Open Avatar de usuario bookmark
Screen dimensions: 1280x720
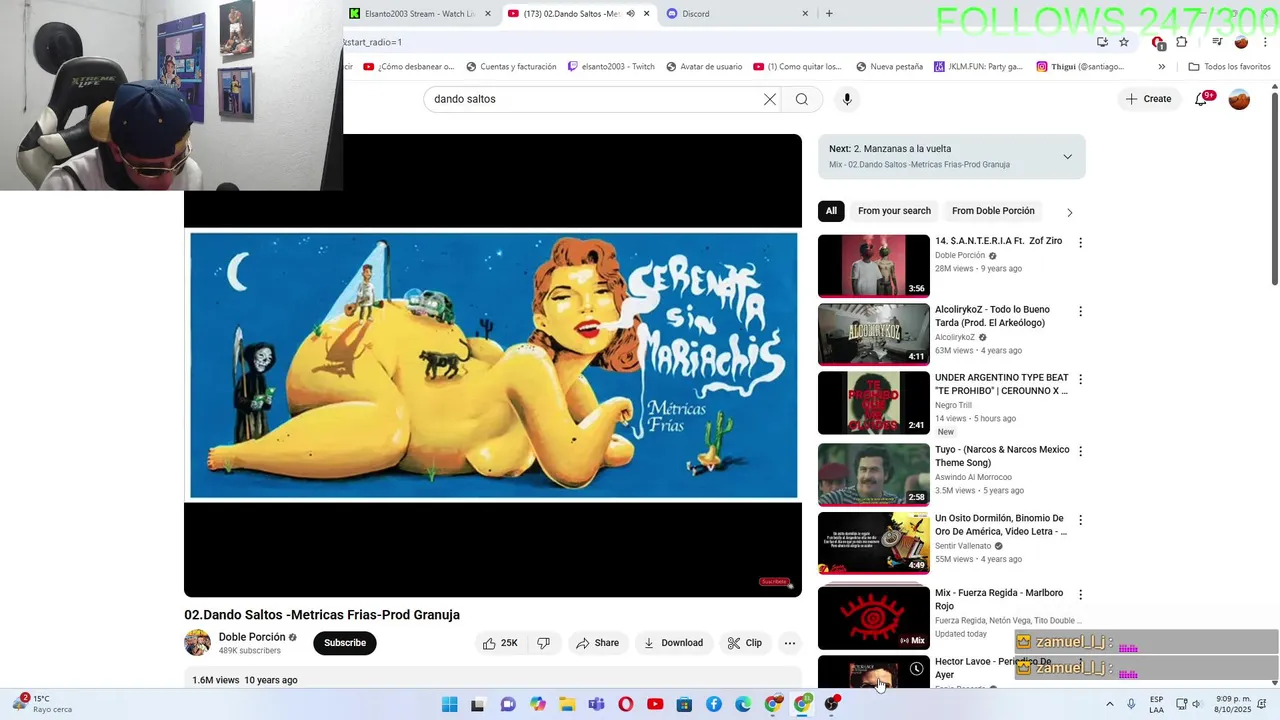[x=703, y=67]
